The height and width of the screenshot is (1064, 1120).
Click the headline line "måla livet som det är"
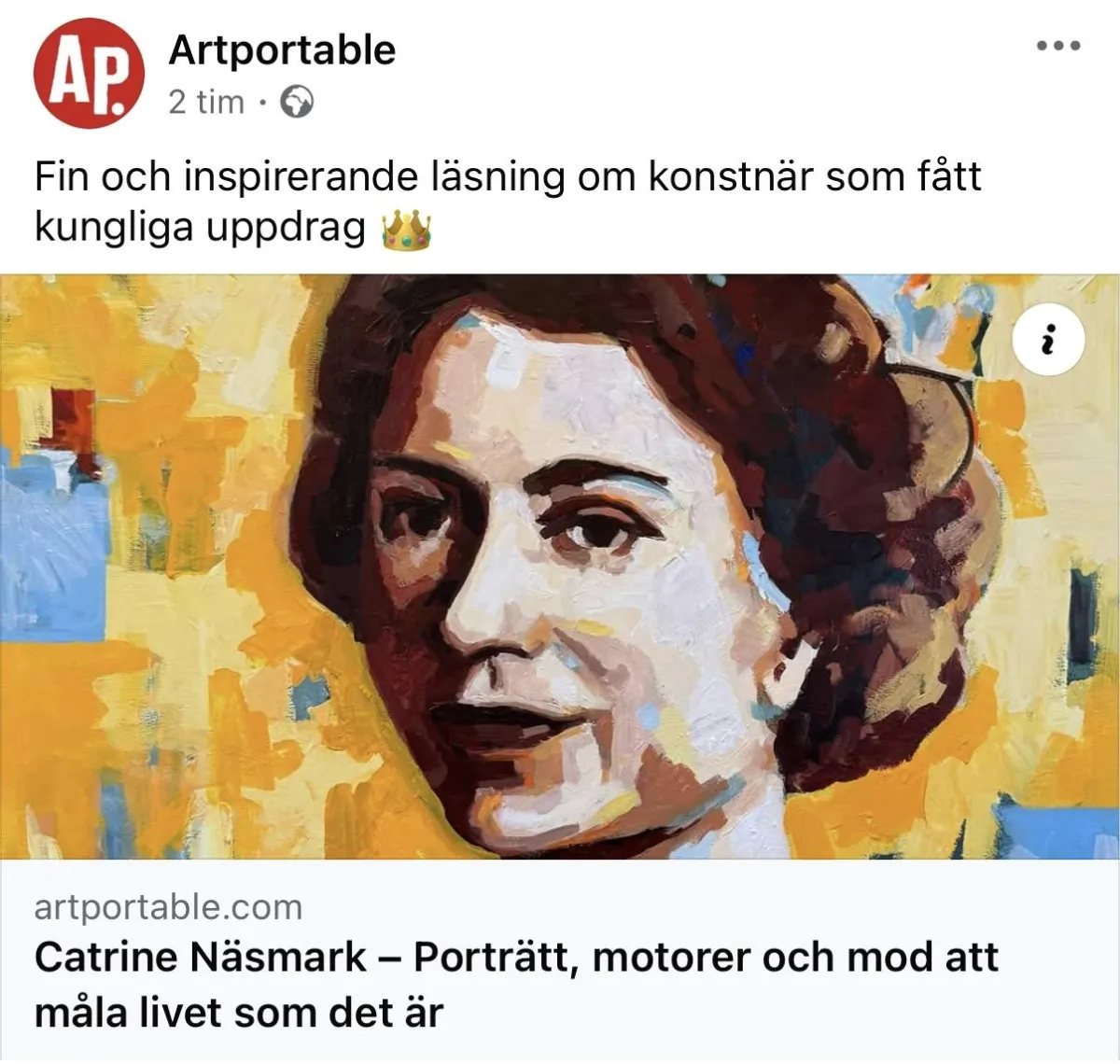click(239, 1013)
